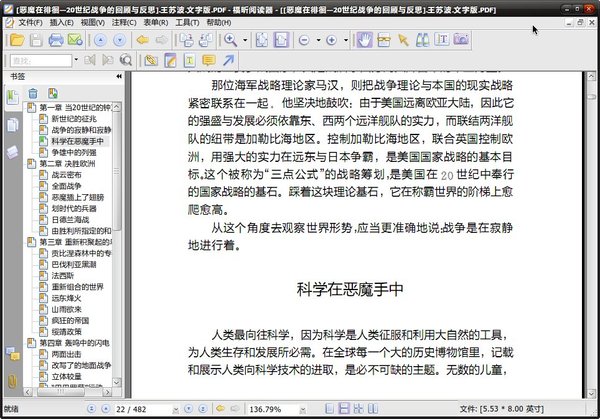Open a file with the folder icon
Viewport: 600px width, 419px height.
pyautogui.click(x=17, y=40)
